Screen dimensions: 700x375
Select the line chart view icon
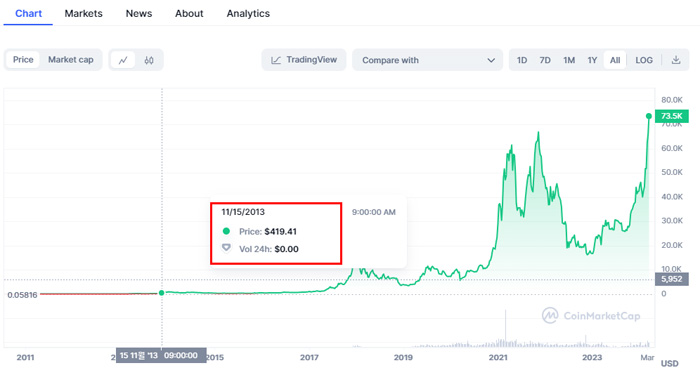[x=123, y=60]
